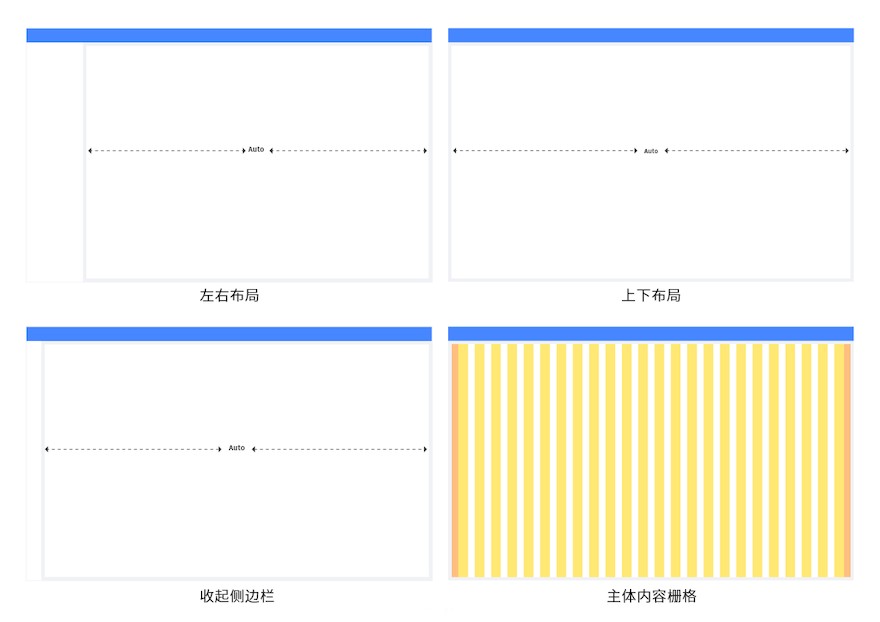Open the yellow striped grid thumbnail
The image size is (880, 622).
(x=651, y=460)
